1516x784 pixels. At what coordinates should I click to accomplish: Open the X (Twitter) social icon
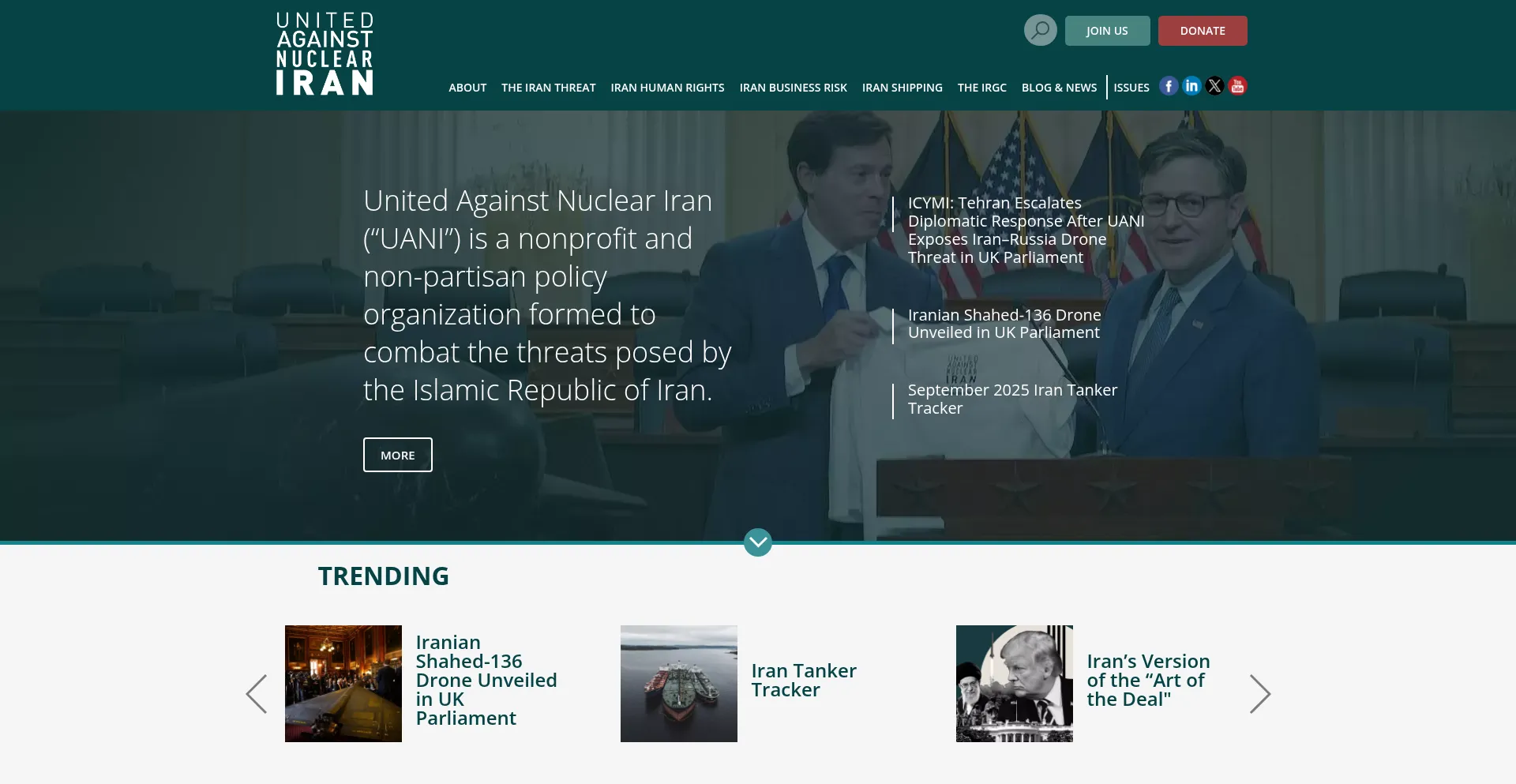pyautogui.click(x=1214, y=86)
